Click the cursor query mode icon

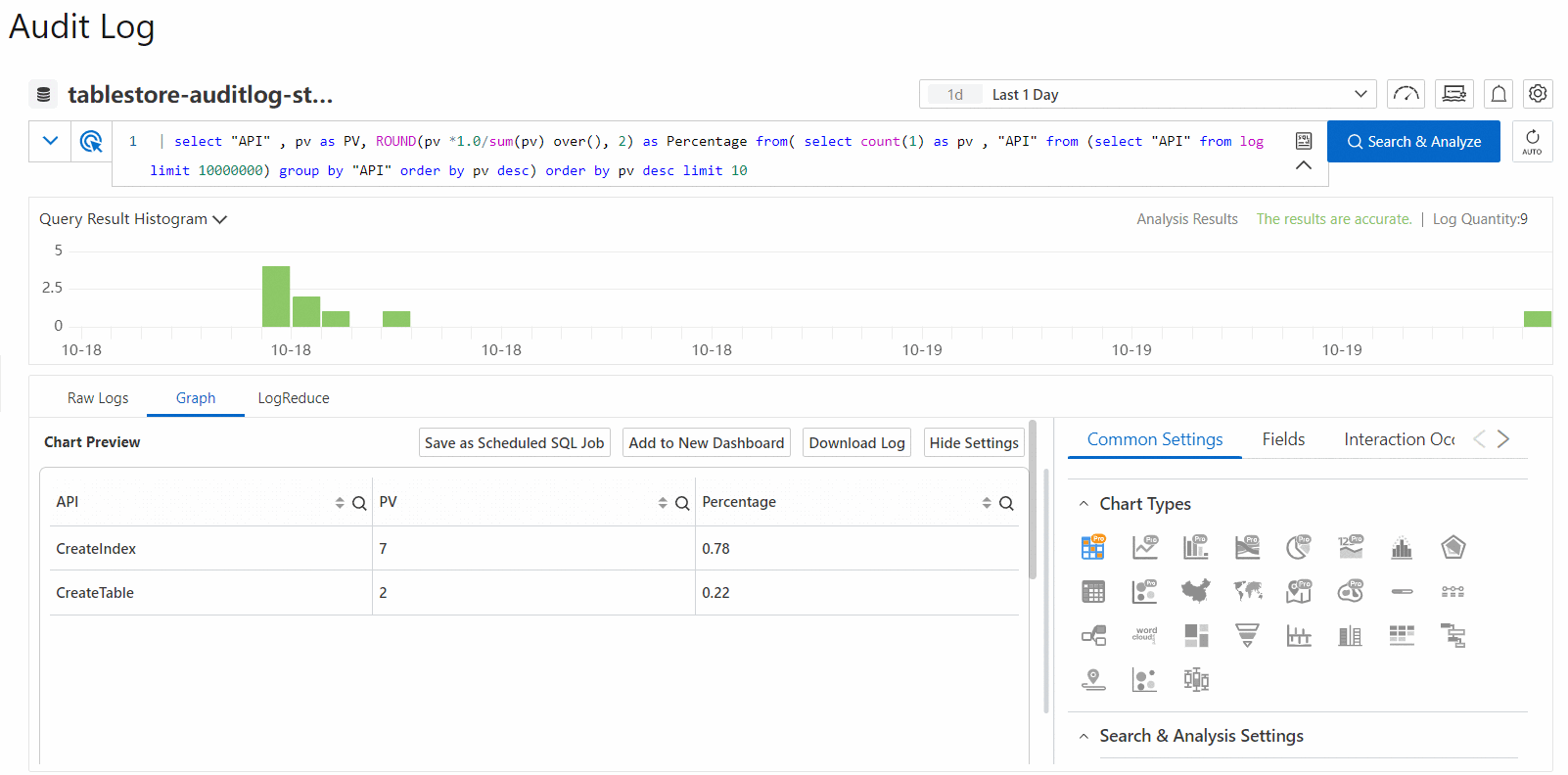tap(91, 141)
